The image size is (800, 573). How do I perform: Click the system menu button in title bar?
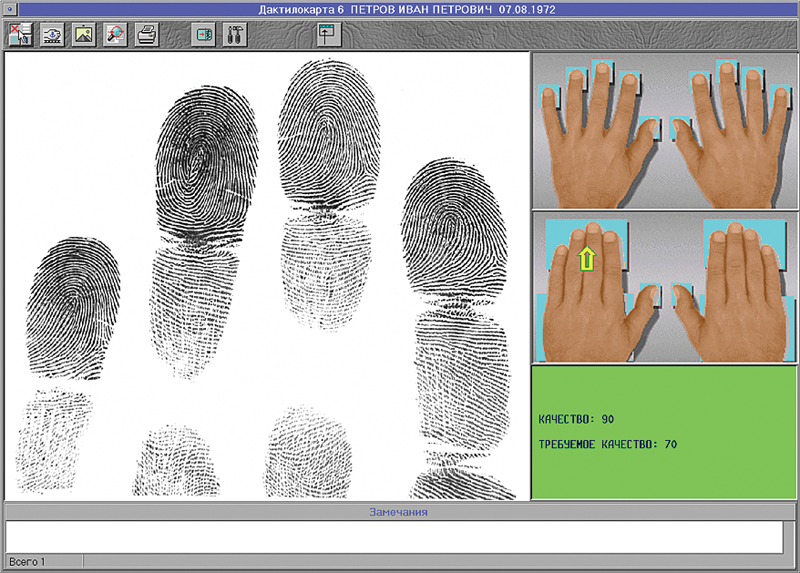[9, 9]
